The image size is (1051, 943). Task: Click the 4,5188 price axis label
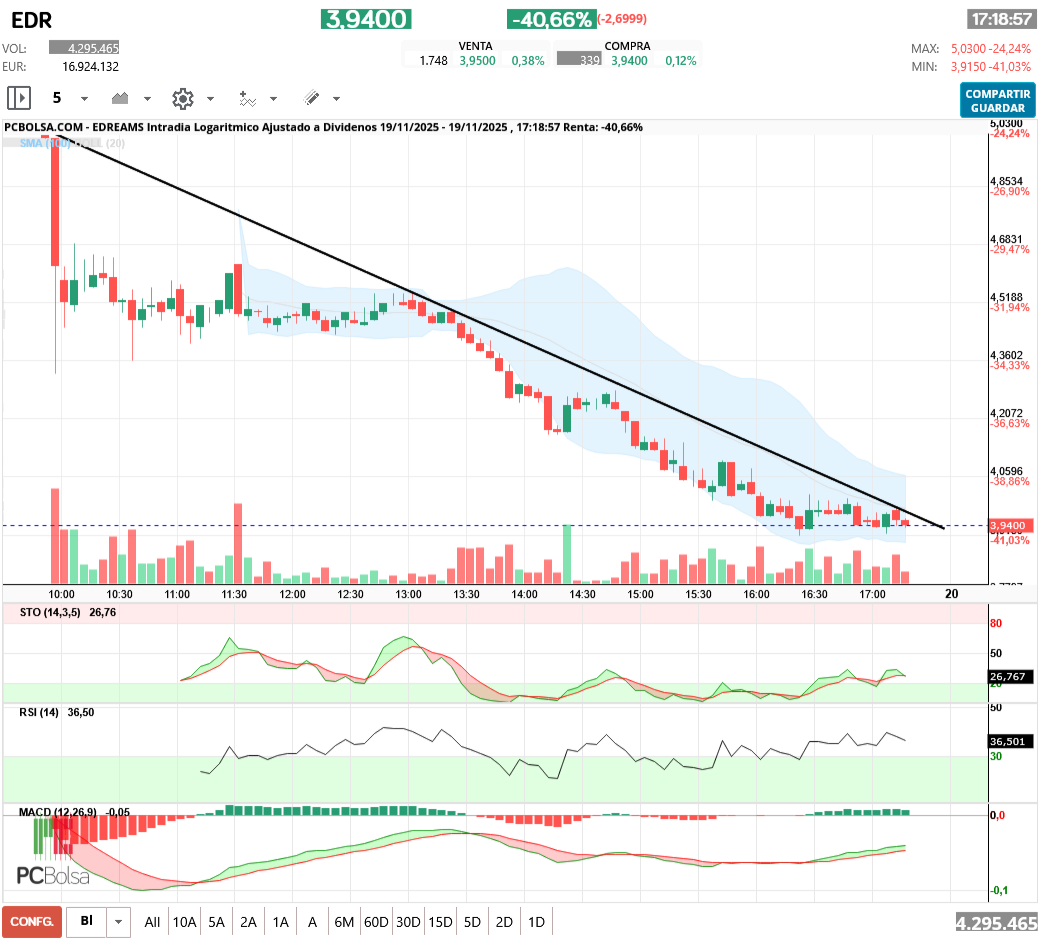click(1007, 297)
